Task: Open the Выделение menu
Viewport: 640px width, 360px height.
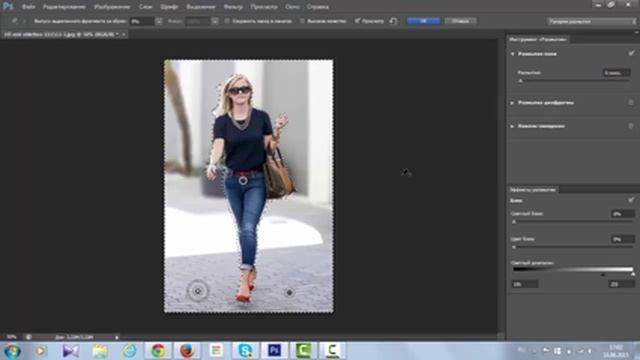Action: click(x=201, y=7)
